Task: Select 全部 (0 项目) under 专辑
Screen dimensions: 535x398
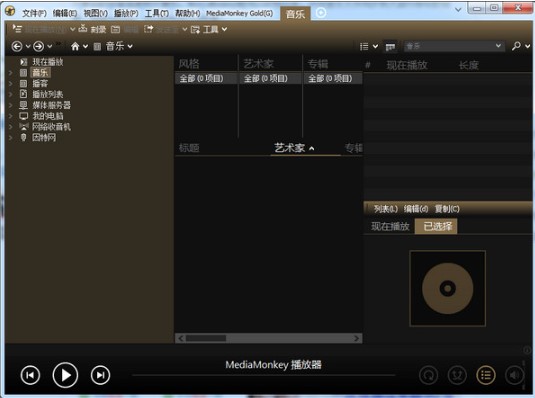Action: [333, 79]
